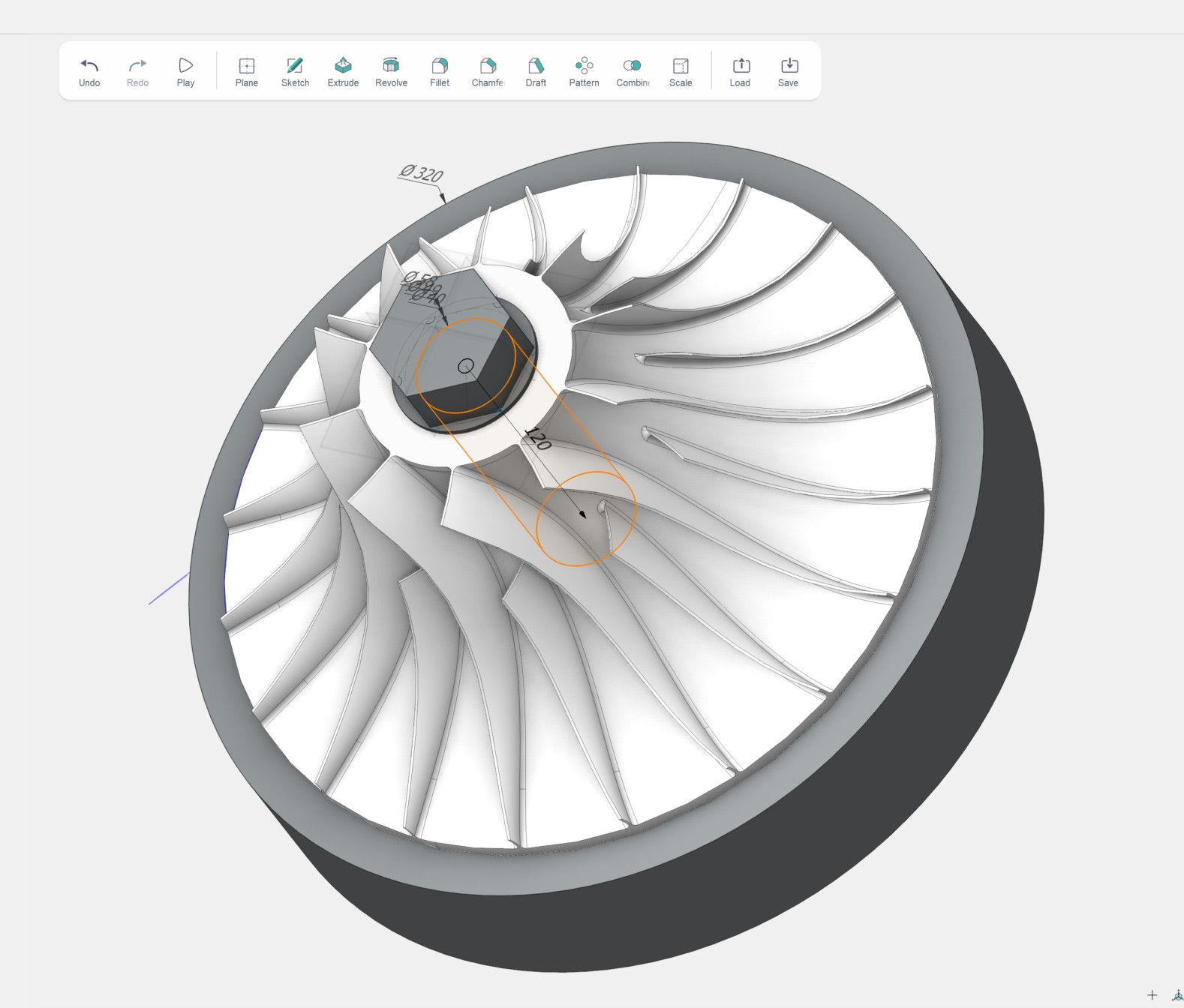Select the Fillet tool
The image size is (1184, 1008).
tap(440, 72)
